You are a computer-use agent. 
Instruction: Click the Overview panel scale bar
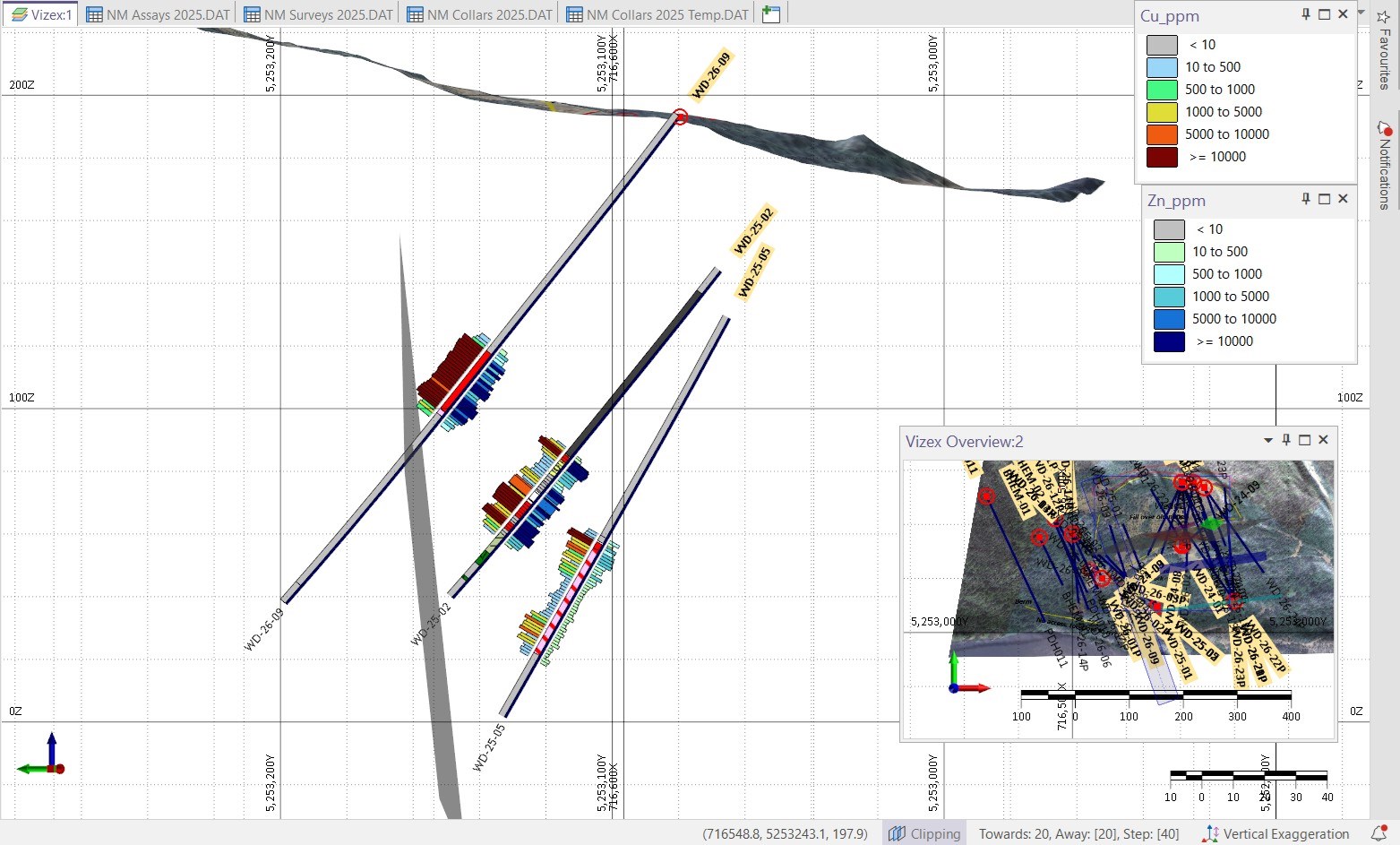tap(1155, 704)
